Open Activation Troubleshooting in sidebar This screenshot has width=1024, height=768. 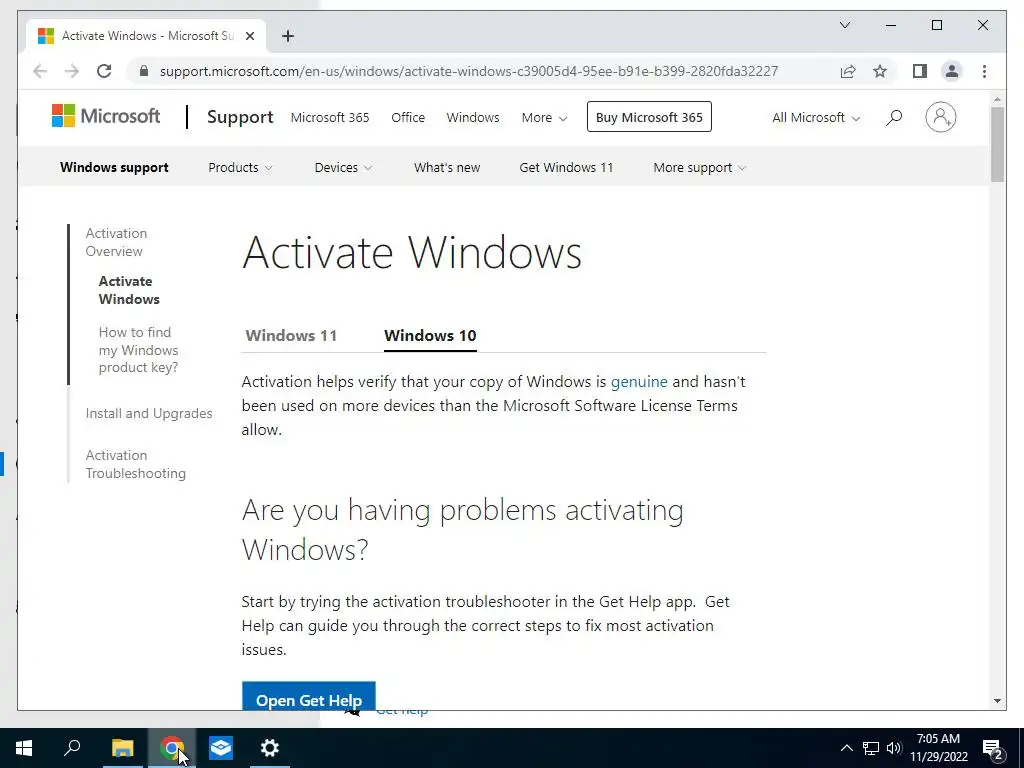(x=136, y=464)
